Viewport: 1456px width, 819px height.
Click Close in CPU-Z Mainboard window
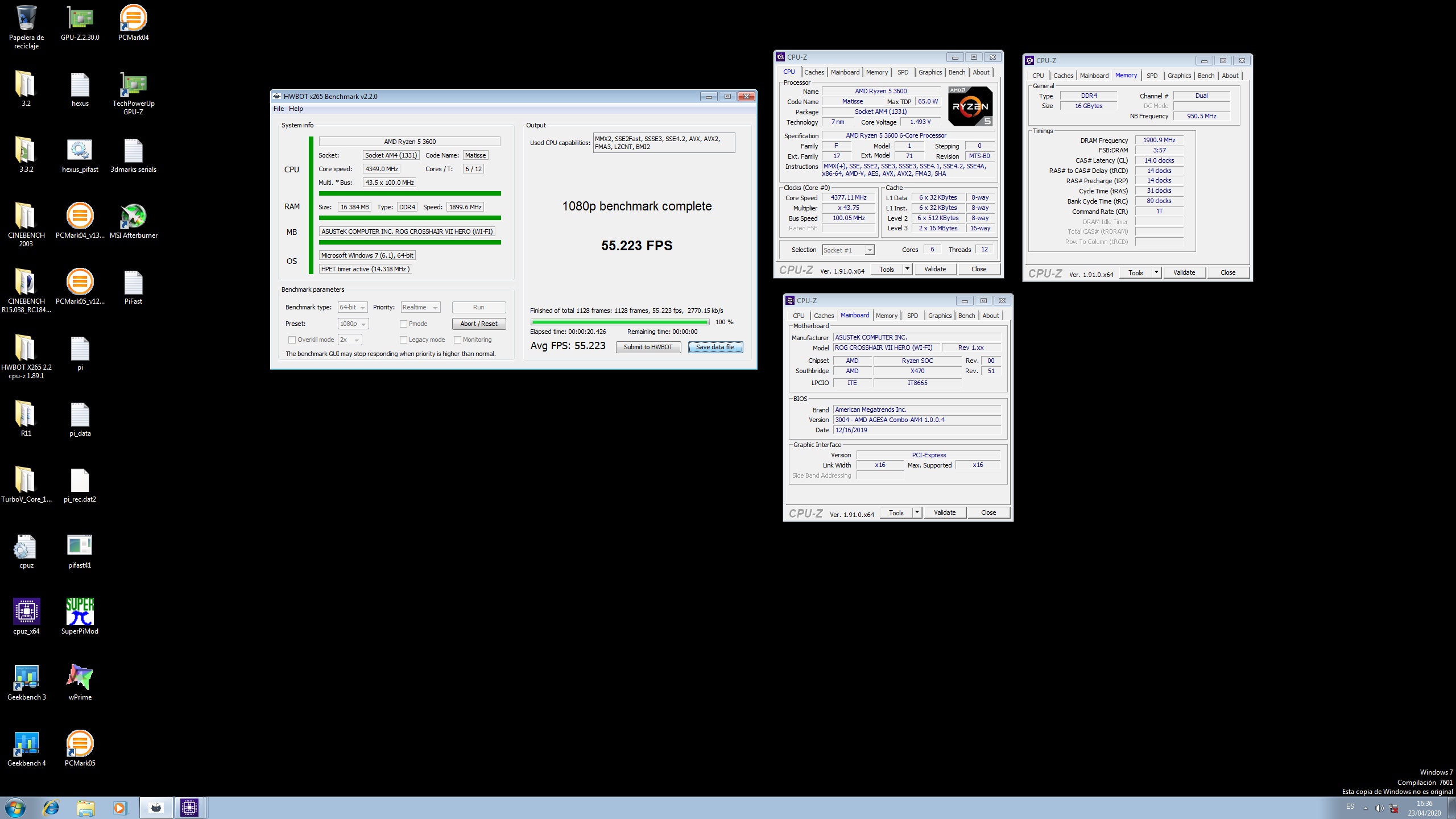(988, 512)
